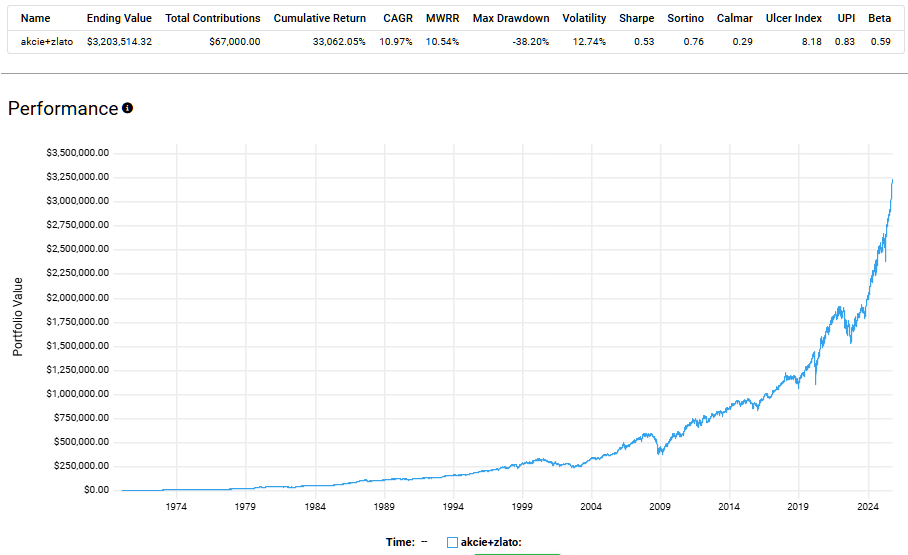Screen dimensions: 908x555
Task: Select the Cumulative Return column header
Action: (x=320, y=18)
